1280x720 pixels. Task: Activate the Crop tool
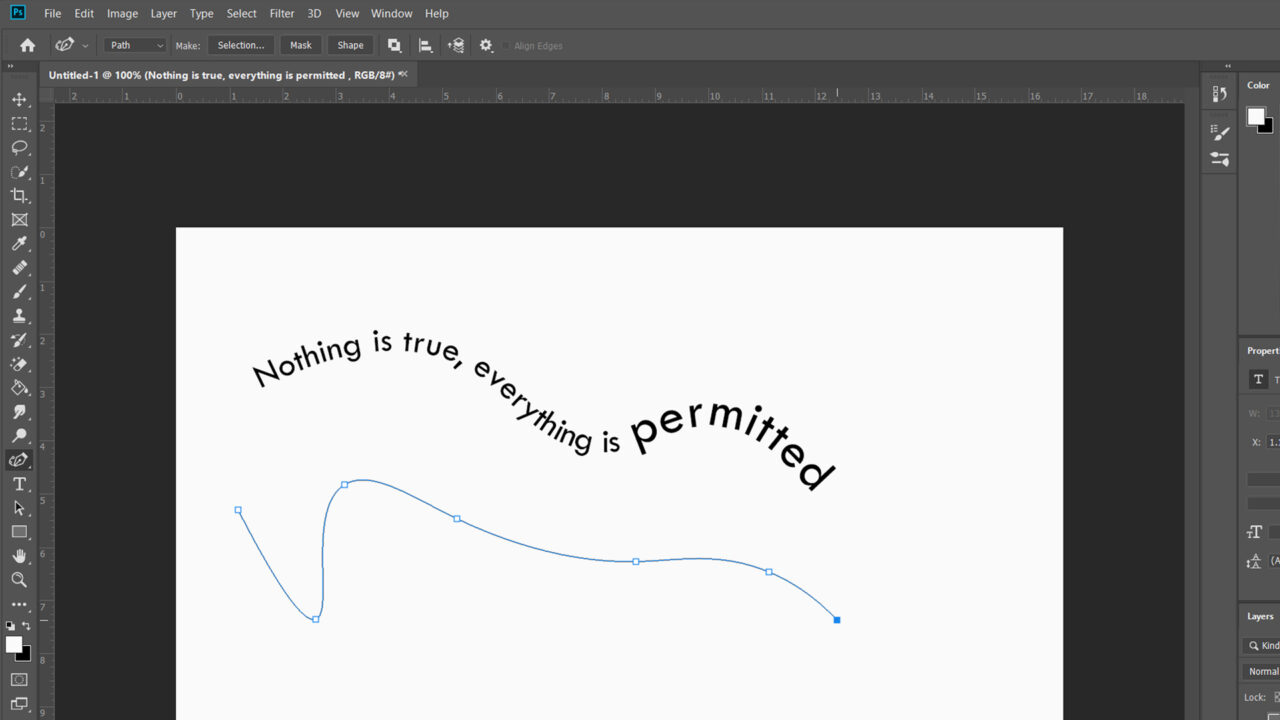[x=20, y=196]
